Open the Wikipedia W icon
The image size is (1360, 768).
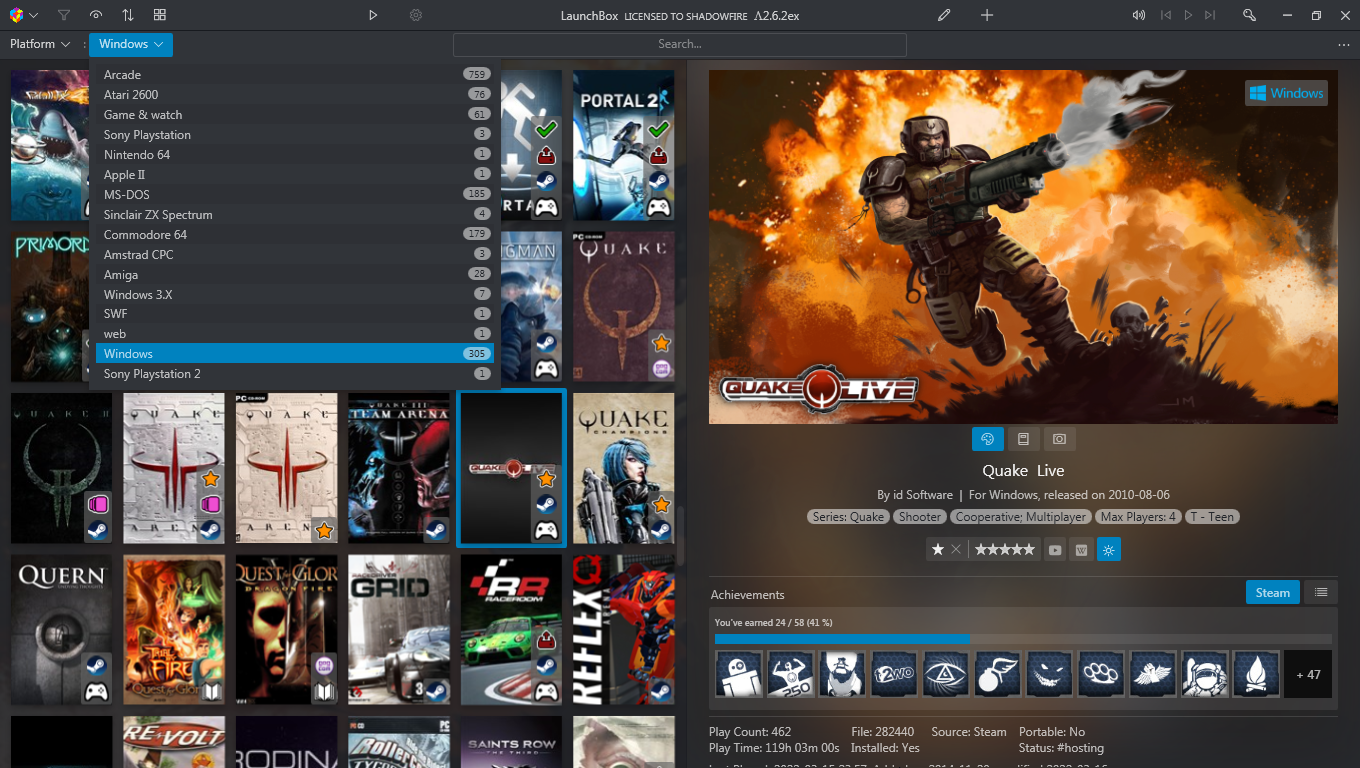1081,549
